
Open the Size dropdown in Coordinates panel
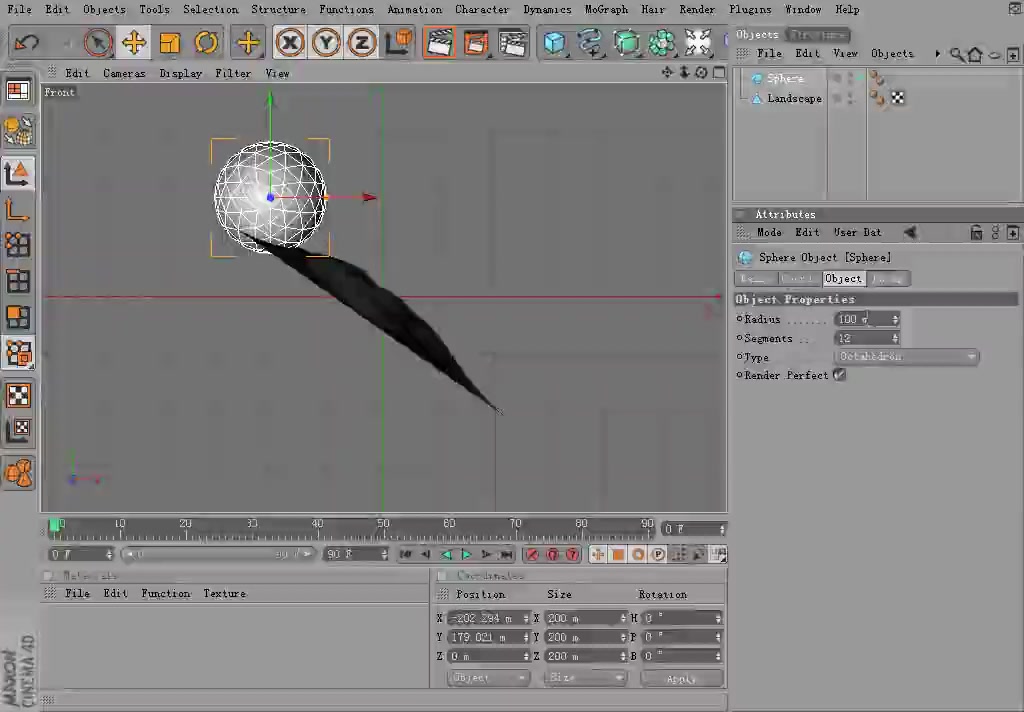(585, 678)
